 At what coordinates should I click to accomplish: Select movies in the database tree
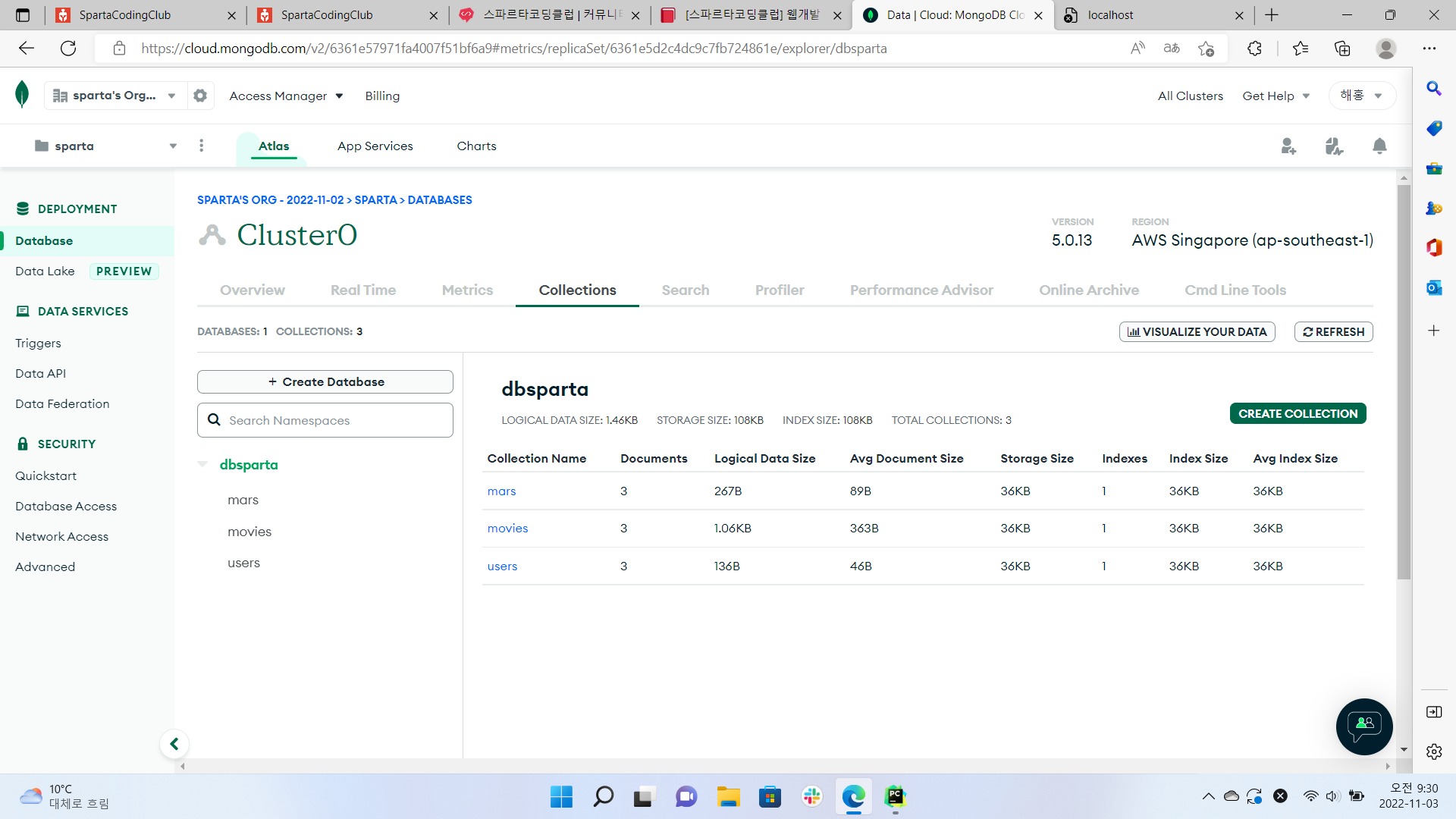(249, 532)
